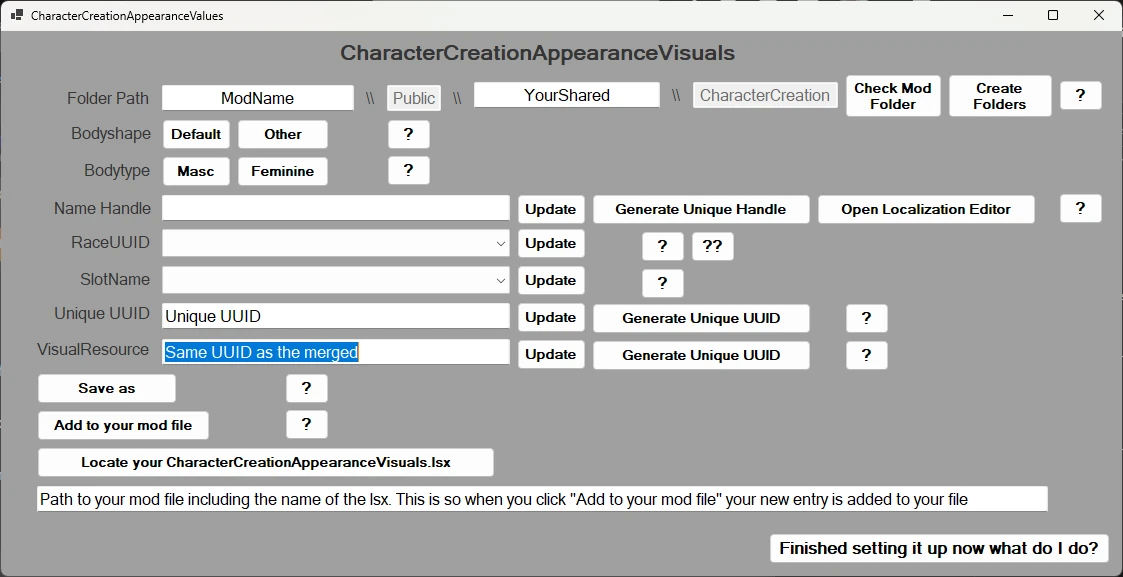Open help for the SlotName row

click(x=662, y=284)
